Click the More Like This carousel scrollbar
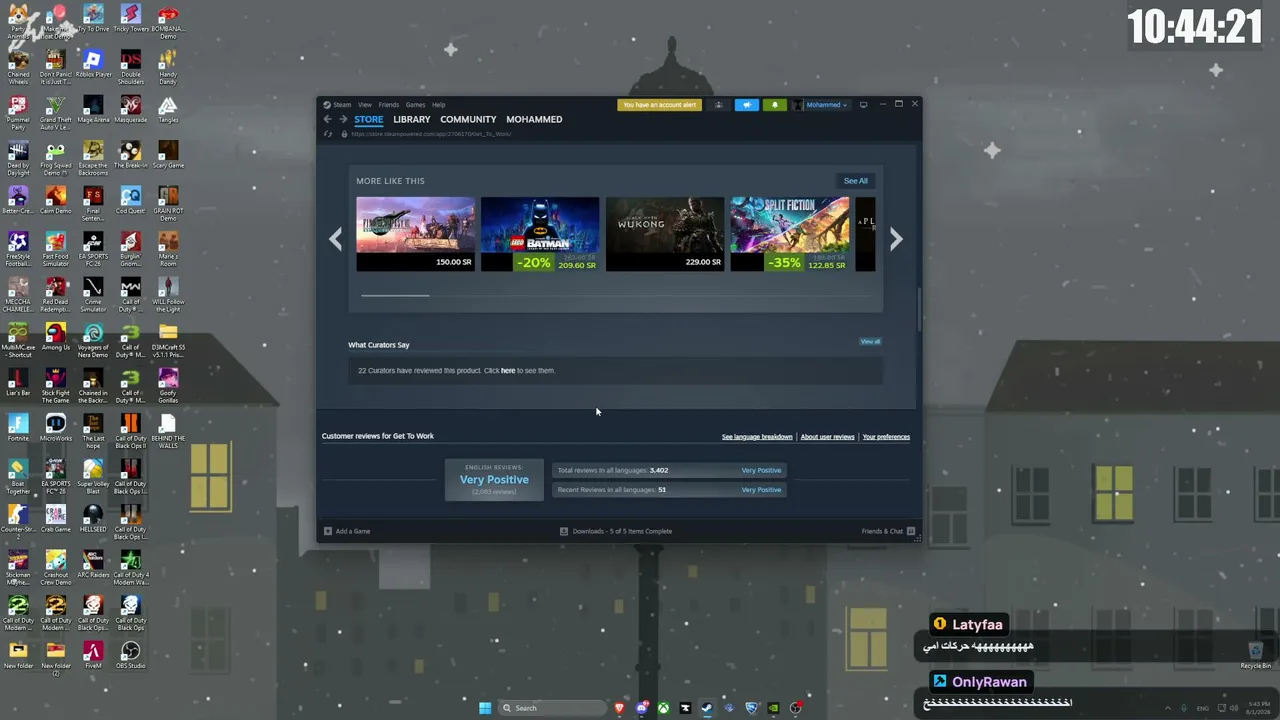Viewport: 1280px width, 720px height. [x=395, y=295]
